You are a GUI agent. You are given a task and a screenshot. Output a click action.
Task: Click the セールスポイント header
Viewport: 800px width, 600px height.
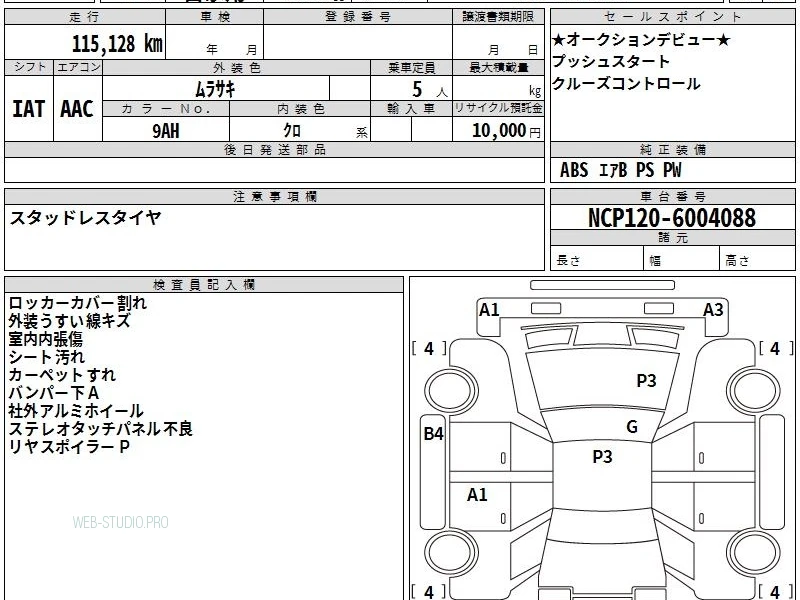(672, 17)
